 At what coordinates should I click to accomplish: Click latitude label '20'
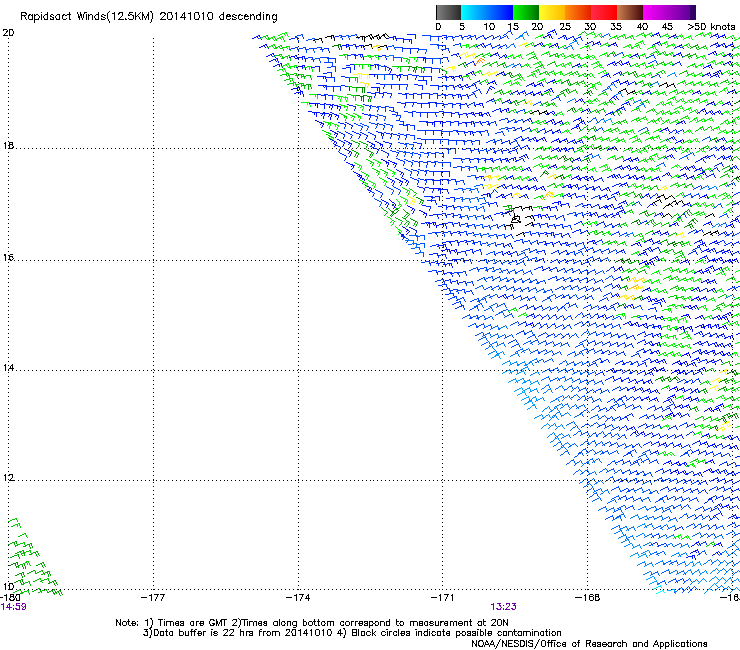8,33
